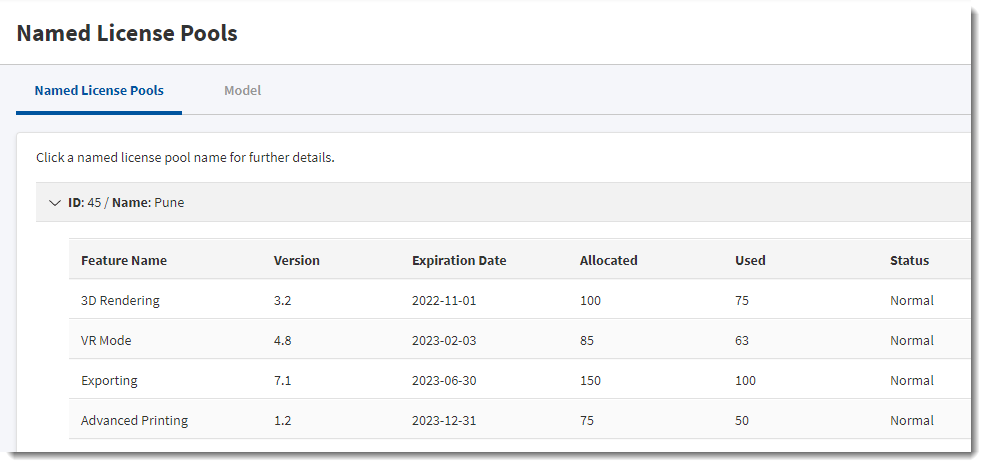The height and width of the screenshot is (467, 986).
Task: Click allocated value 150 for Exporting
Action: point(591,381)
